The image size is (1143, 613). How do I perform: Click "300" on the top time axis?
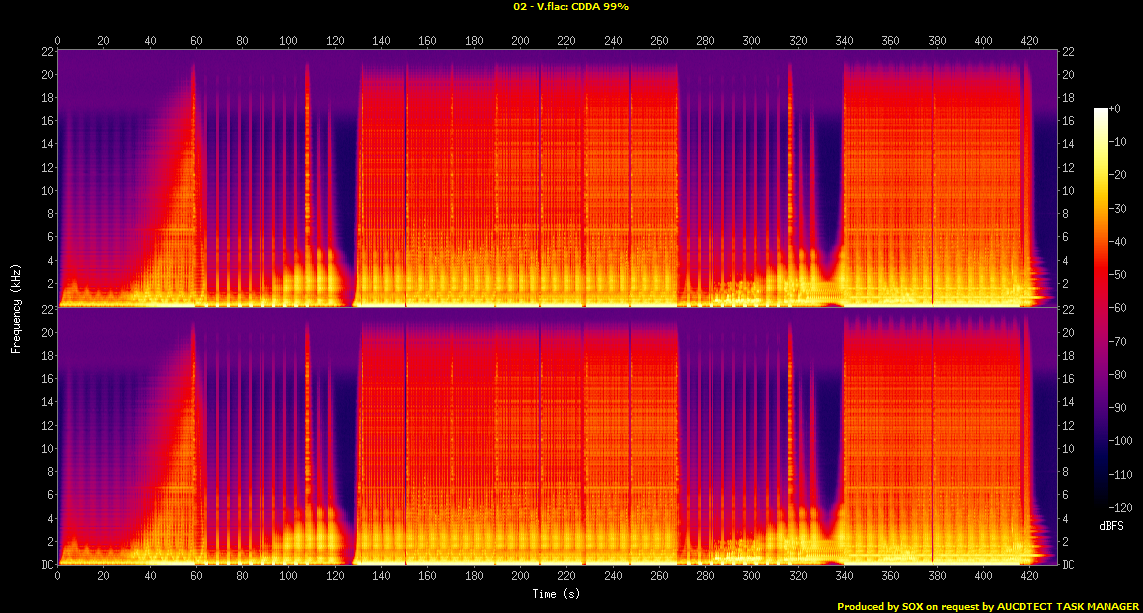(752, 41)
